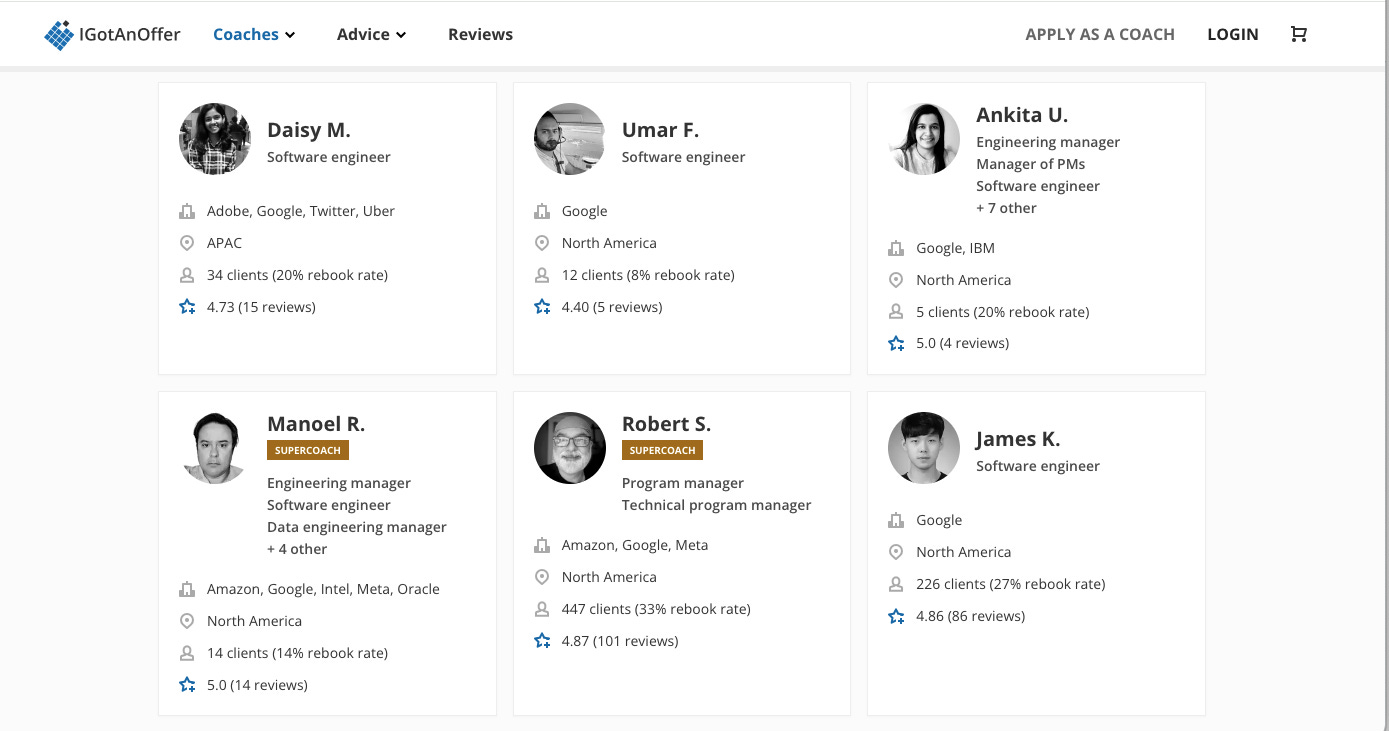1389x731 pixels.
Task: Open Daisy M.'s coach profile name
Action: (309, 130)
